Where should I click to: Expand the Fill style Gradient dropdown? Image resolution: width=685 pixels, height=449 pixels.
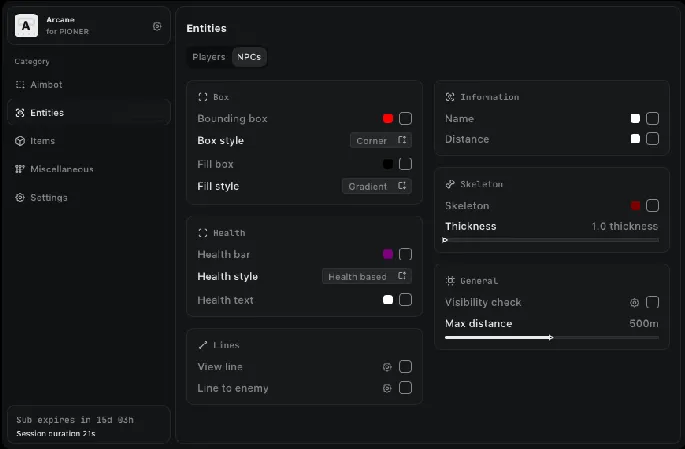377,186
